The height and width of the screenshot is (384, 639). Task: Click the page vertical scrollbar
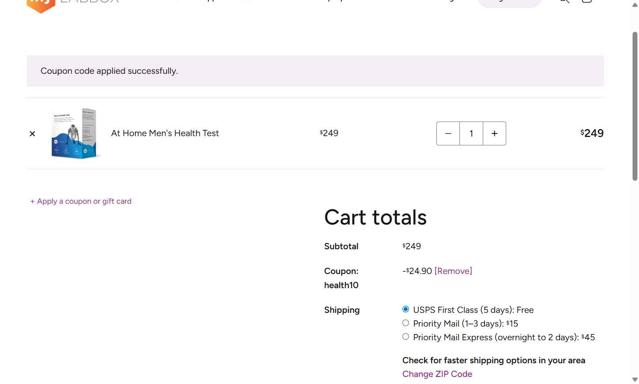tap(635, 106)
